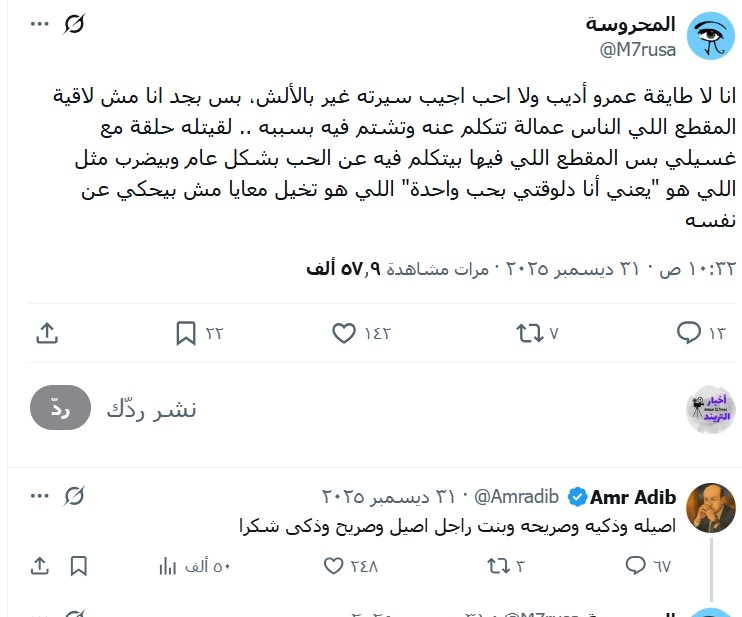Bookmark Amr Adib's reply
The height and width of the screenshot is (617, 742).
(79, 566)
